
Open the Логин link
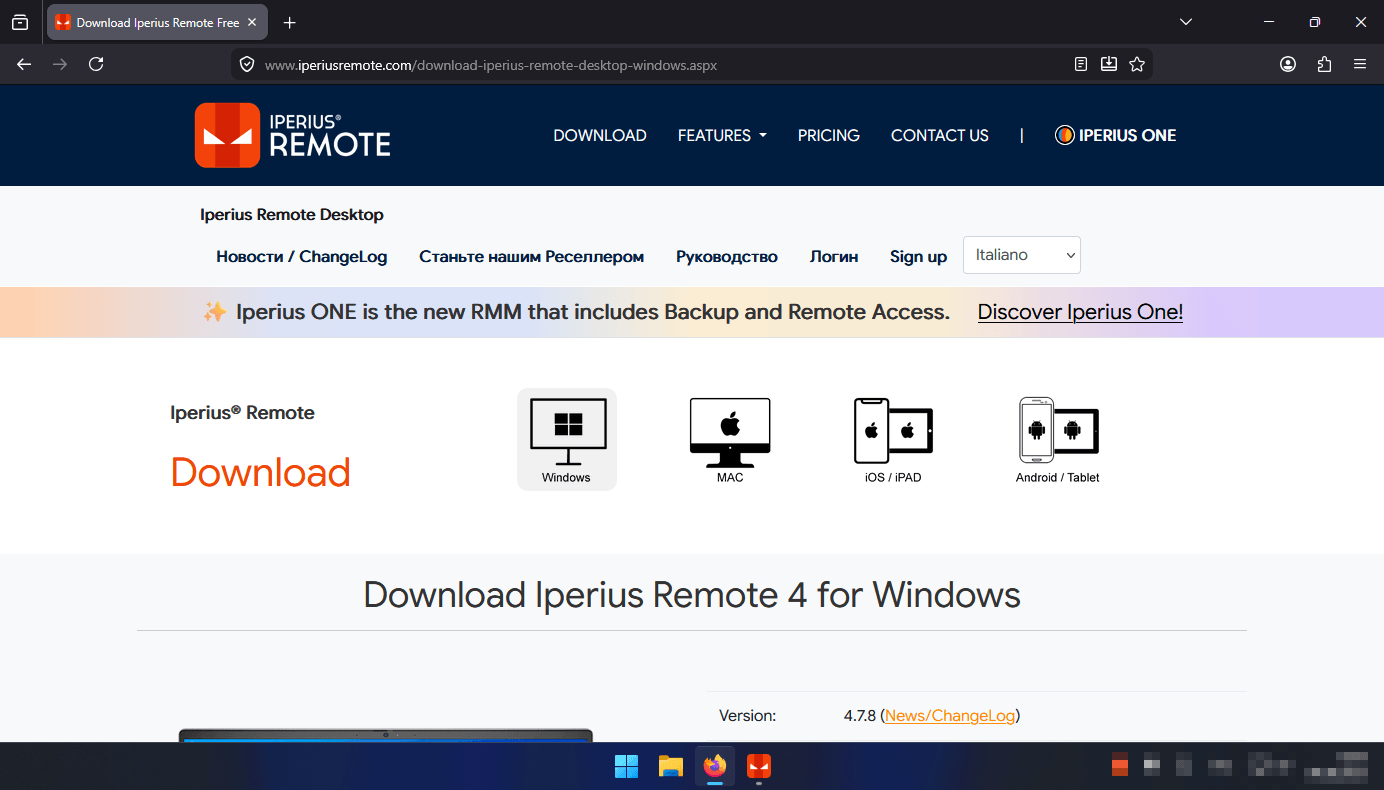[x=834, y=257]
